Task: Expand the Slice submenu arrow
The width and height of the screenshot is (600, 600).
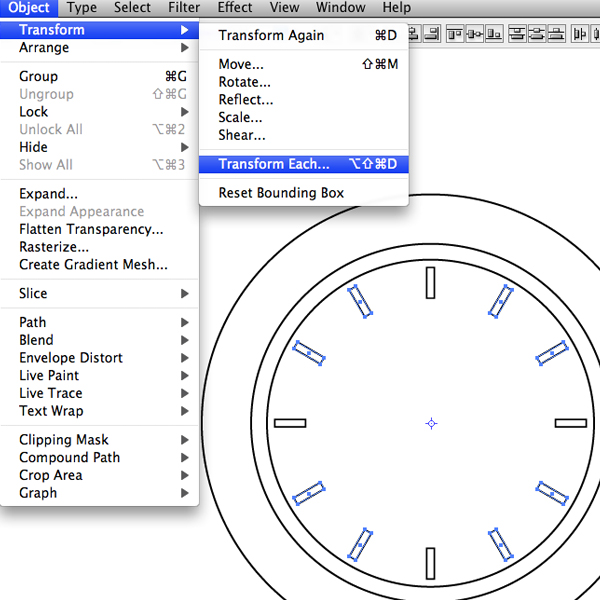Action: [185, 293]
